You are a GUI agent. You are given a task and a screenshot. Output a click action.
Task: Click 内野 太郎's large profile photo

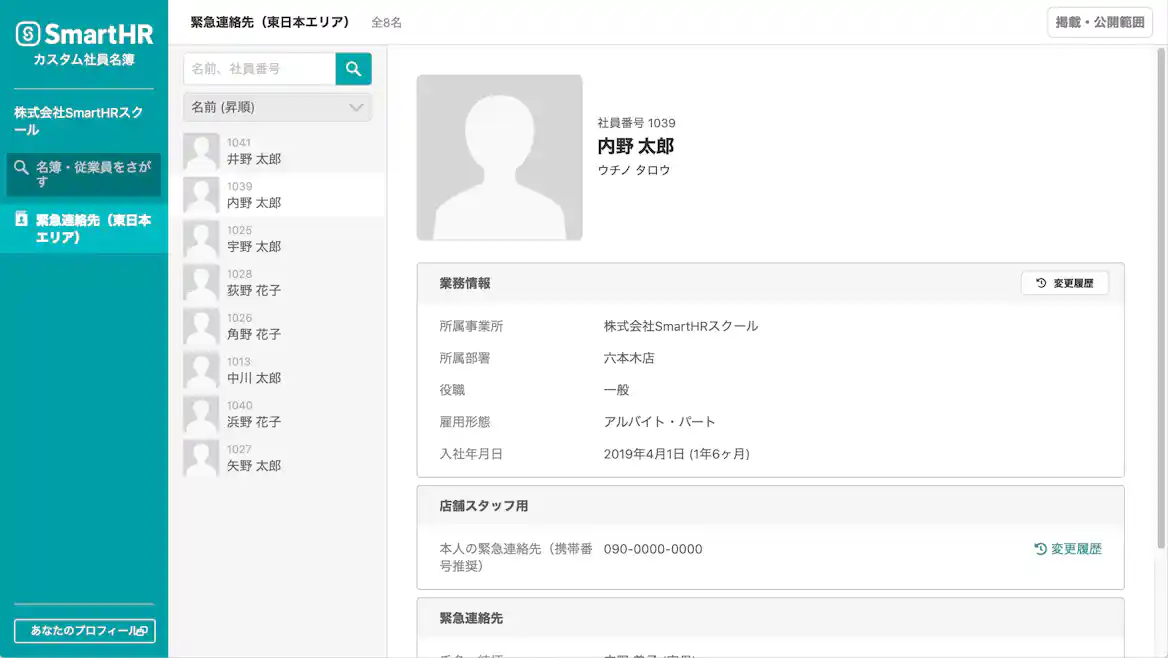pos(500,156)
